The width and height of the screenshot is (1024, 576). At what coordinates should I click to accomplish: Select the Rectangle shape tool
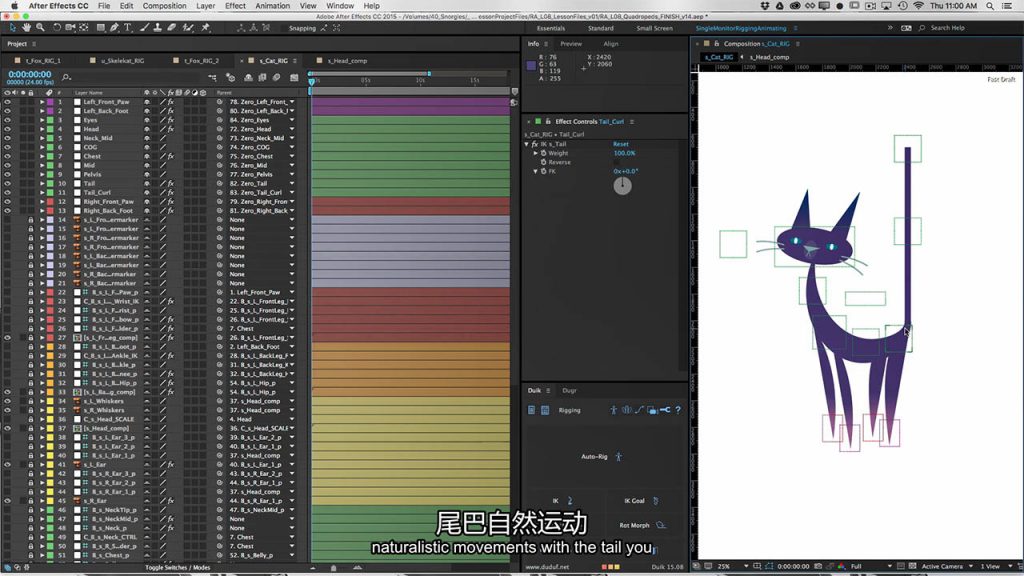click(x=101, y=28)
